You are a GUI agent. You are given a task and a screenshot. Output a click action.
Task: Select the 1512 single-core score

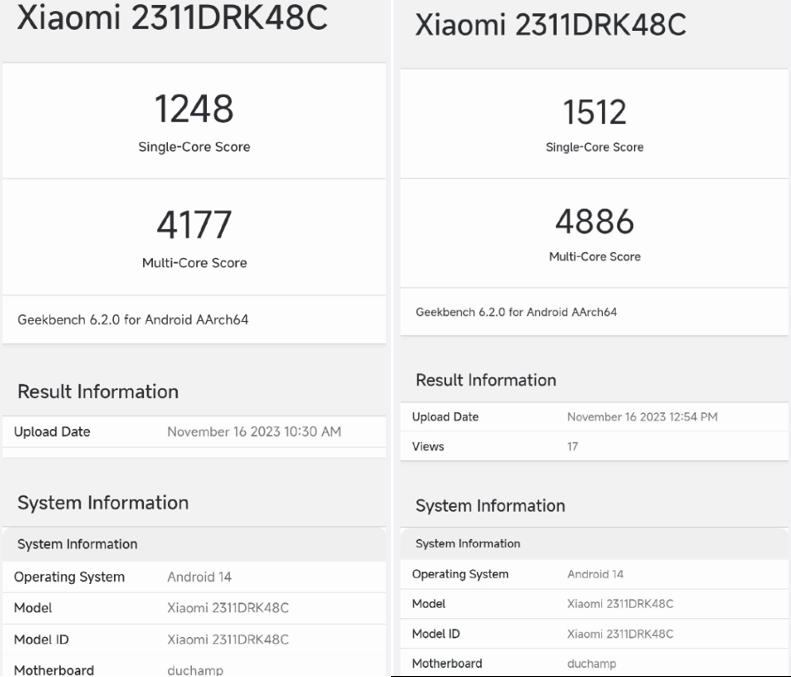click(x=594, y=112)
